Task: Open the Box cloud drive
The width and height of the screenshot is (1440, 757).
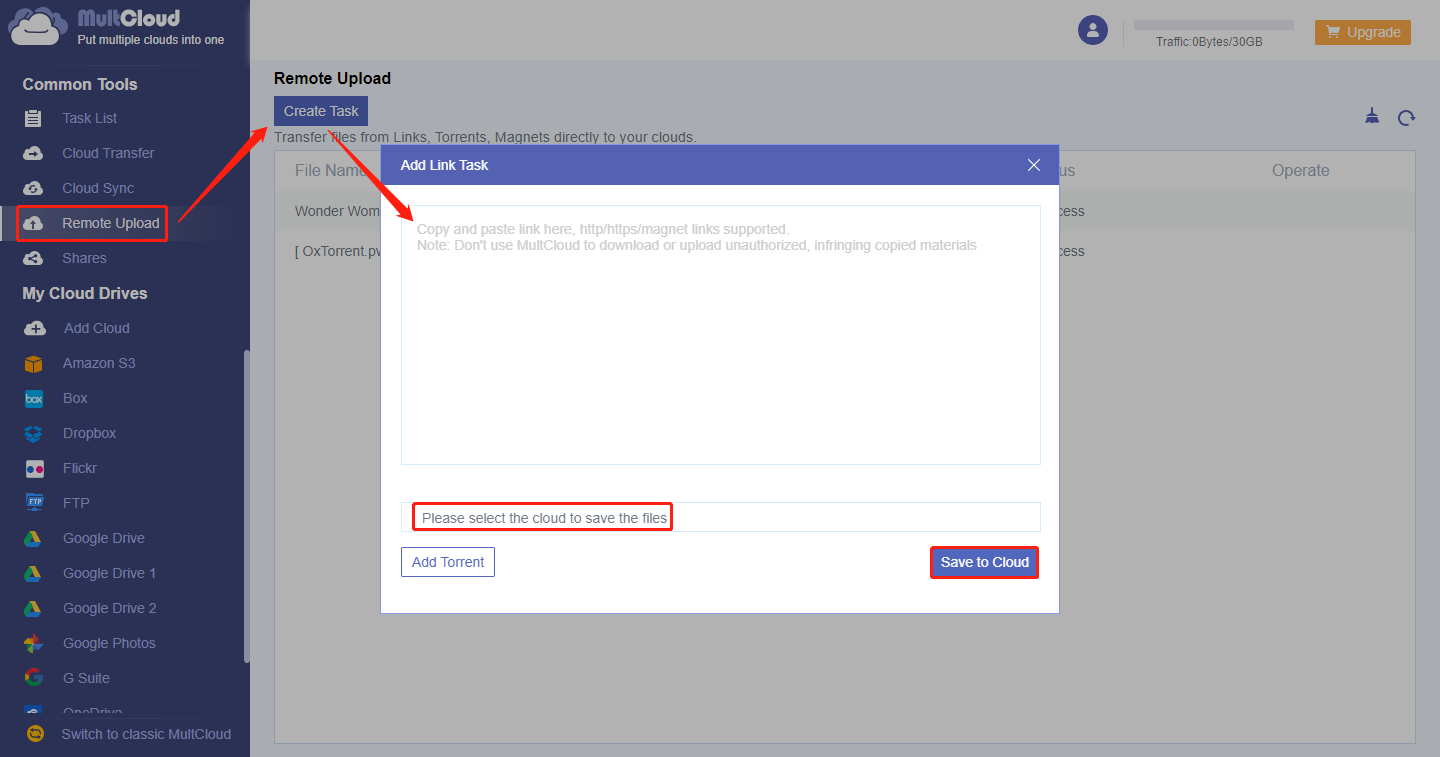Action: click(x=75, y=398)
